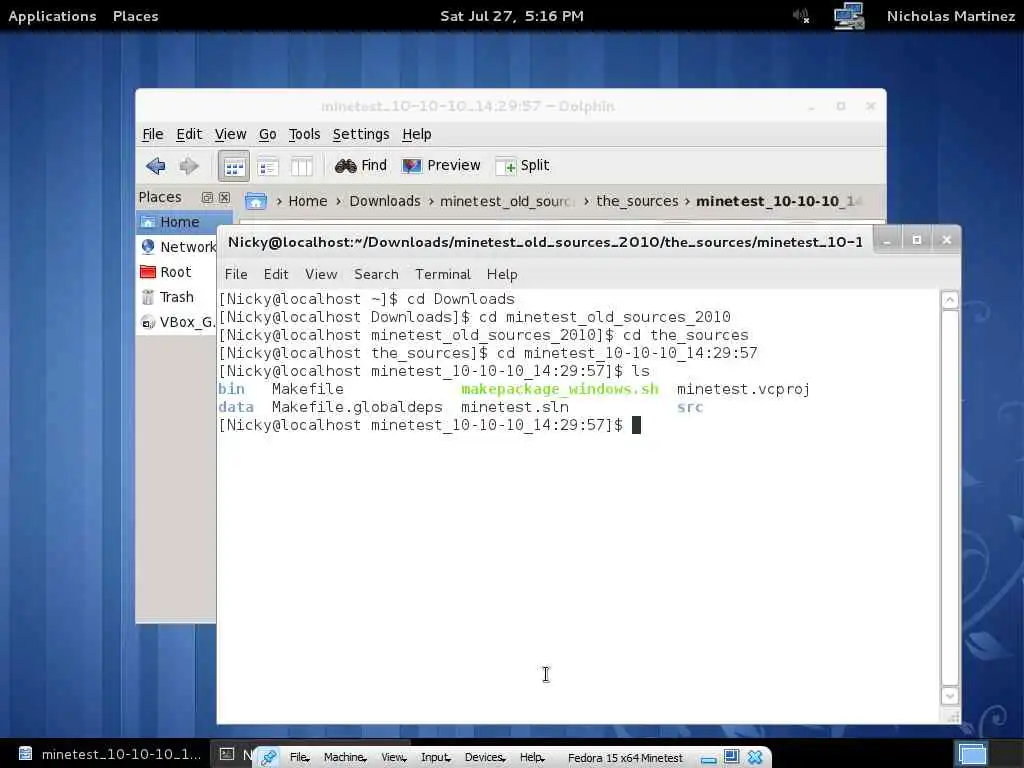This screenshot has width=1024, height=768.
Task: Open Dolphin Tools menu
Action: pyautogui.click(x=304, y=135)
